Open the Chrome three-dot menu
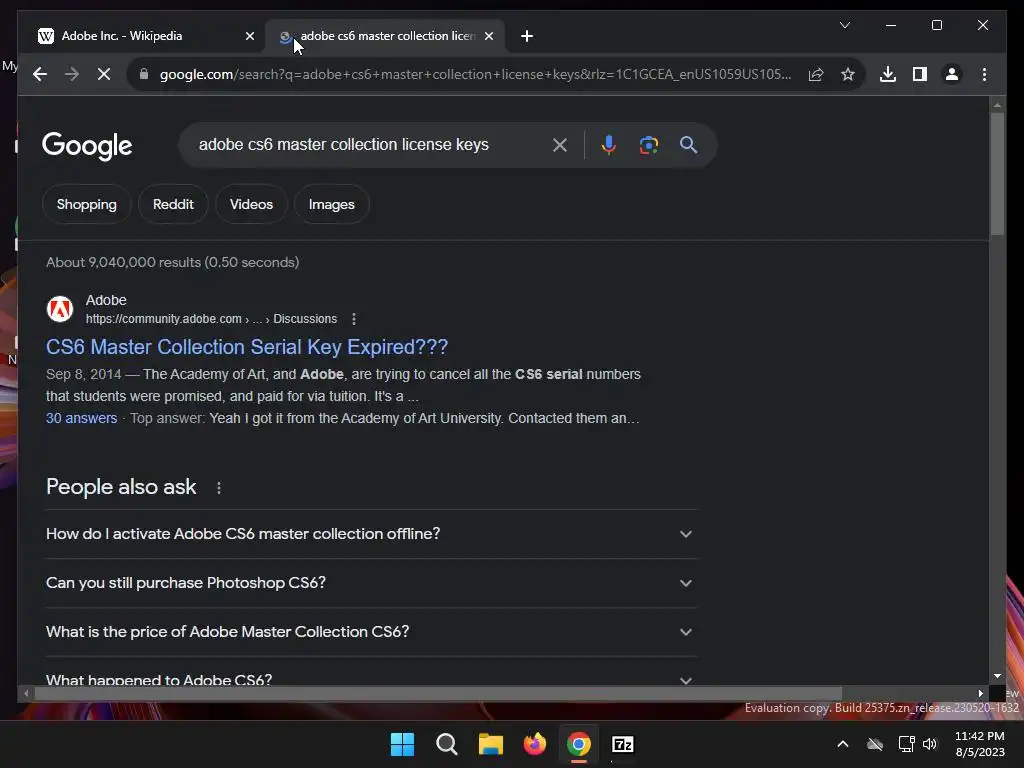1024x768 pixels. pyautogui.click(x=984, y=74)
